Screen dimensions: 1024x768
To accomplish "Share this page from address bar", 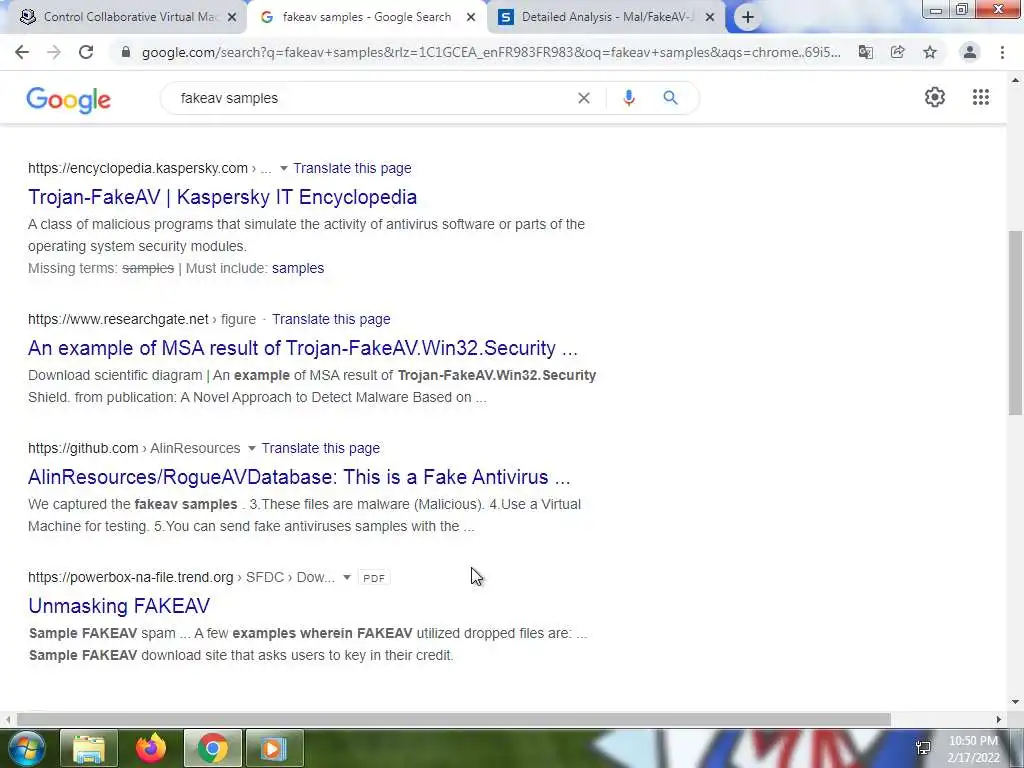I will pyautogui.click(x=897, y=52).
